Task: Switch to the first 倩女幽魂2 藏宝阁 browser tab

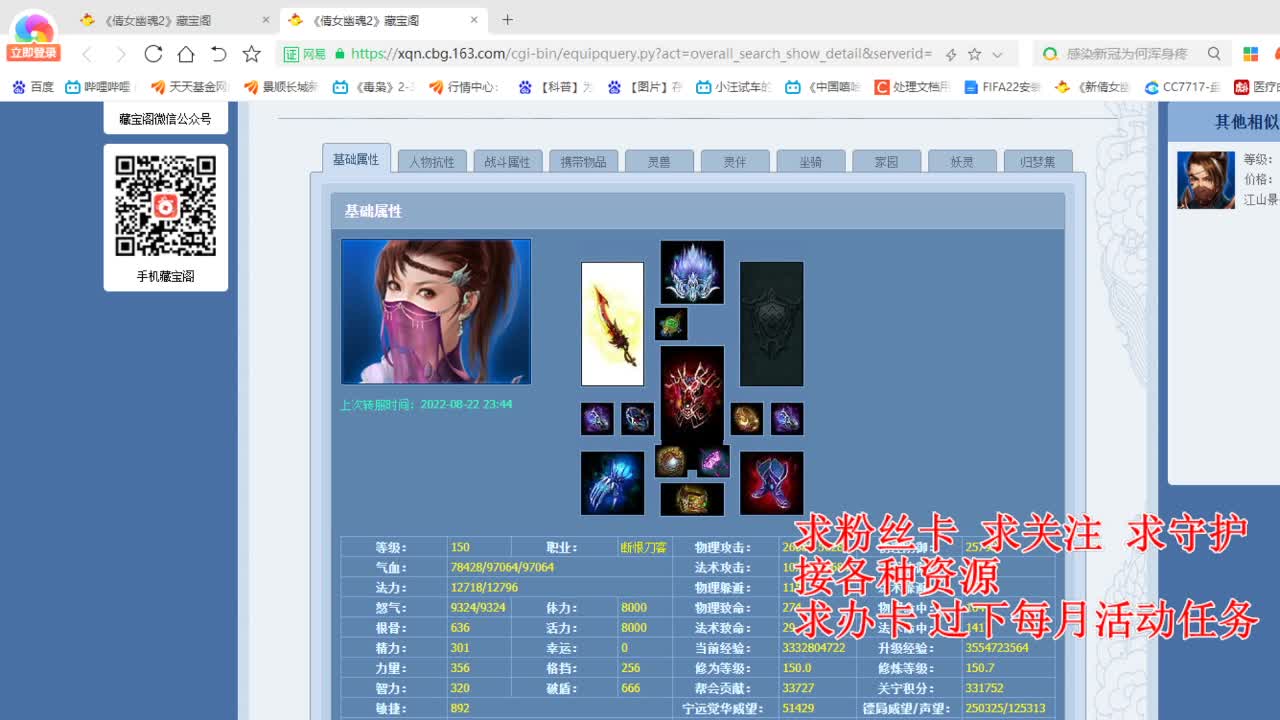Action: point(175,20)
